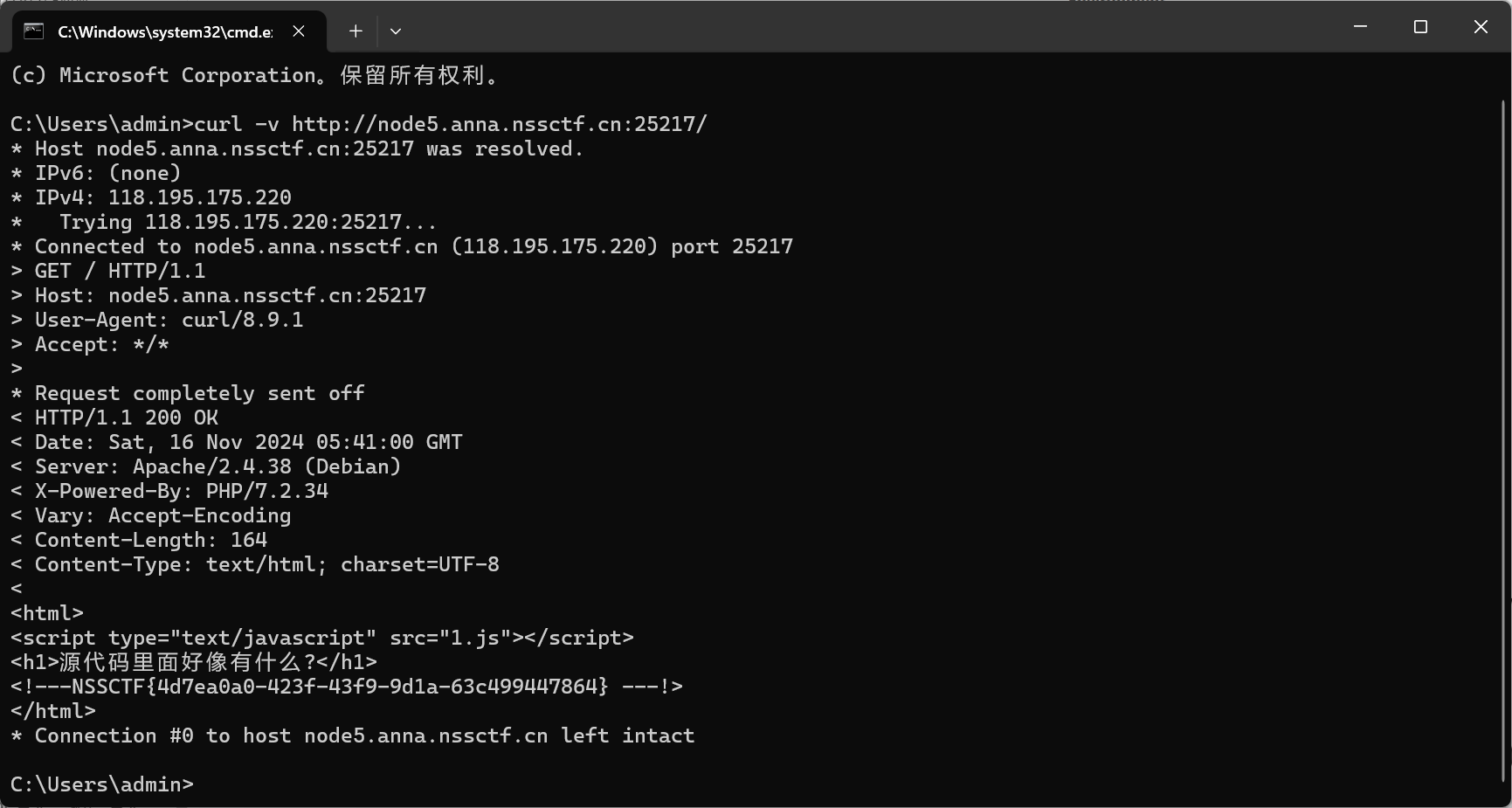
Task: Minimize the terminal window
Action: (1360, 27)
